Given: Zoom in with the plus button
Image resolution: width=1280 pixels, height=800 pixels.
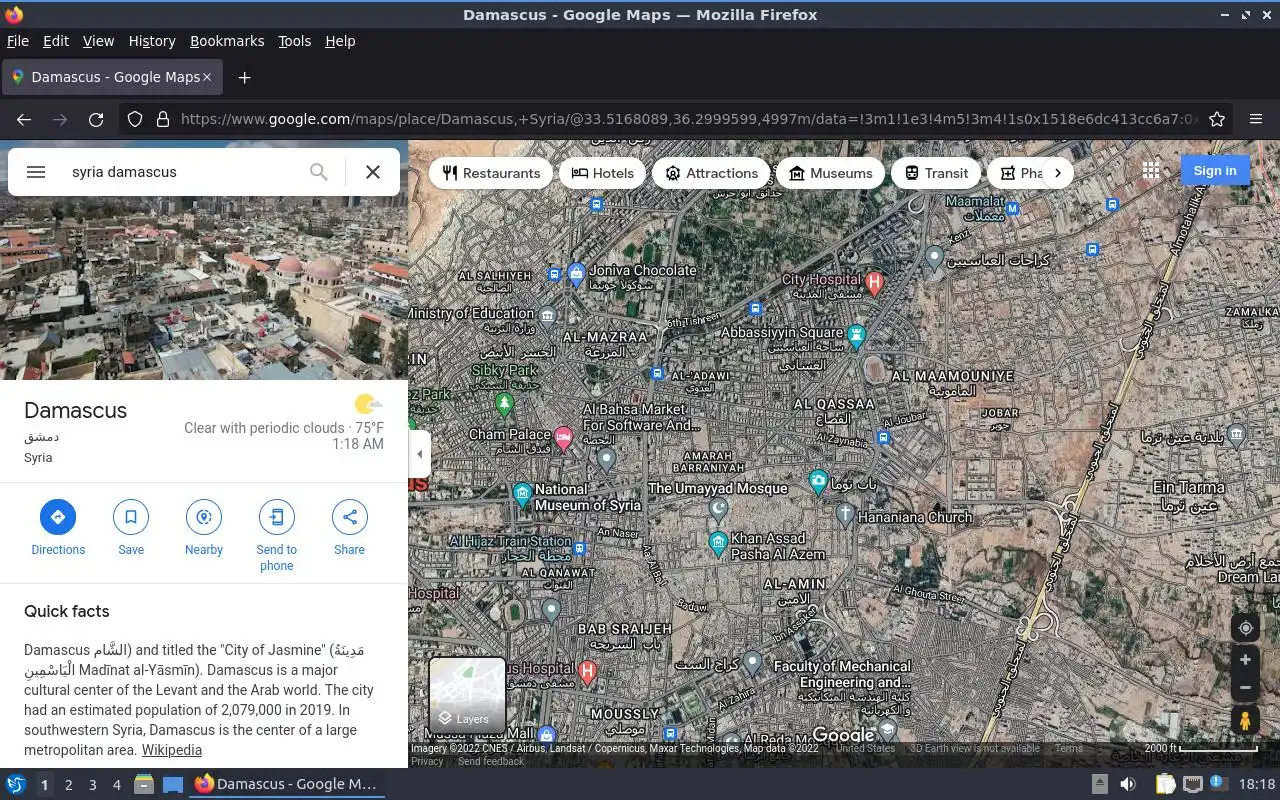Looking at the screenshot, I should [1245, 660].
